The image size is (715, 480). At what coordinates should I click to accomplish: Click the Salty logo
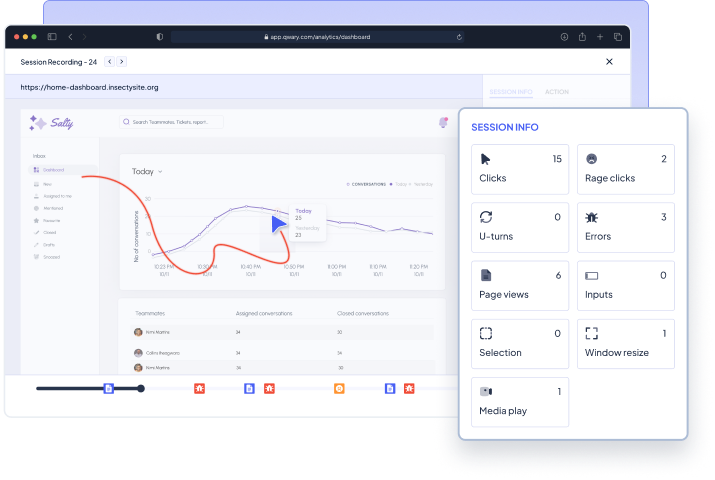pos(52,123)
